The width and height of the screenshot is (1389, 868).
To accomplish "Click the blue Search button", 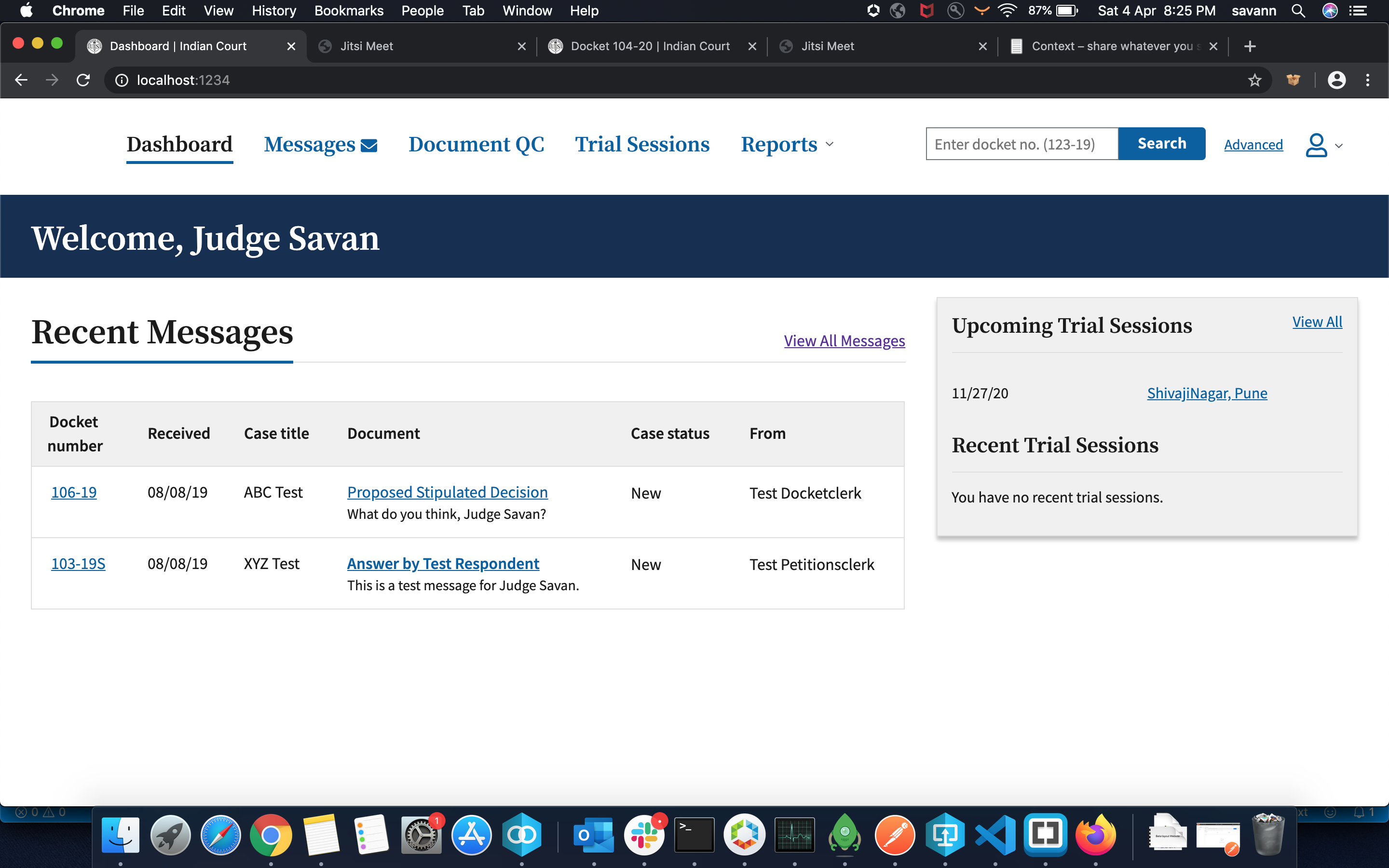I will pos(1161,144).
